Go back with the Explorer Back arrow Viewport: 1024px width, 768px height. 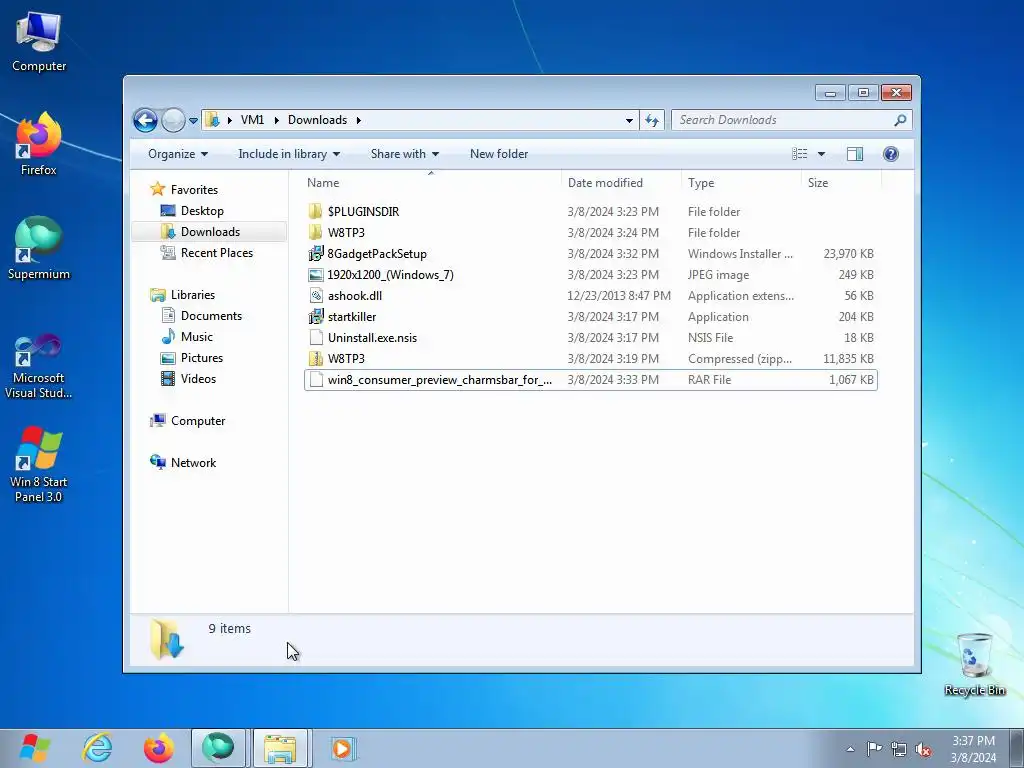145,120
